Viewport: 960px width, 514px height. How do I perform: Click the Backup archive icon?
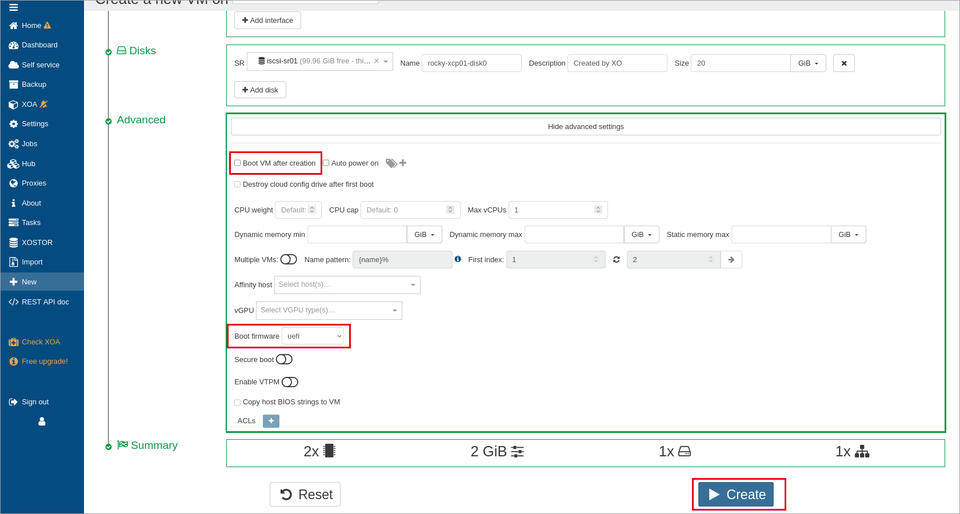click(13, 84)
